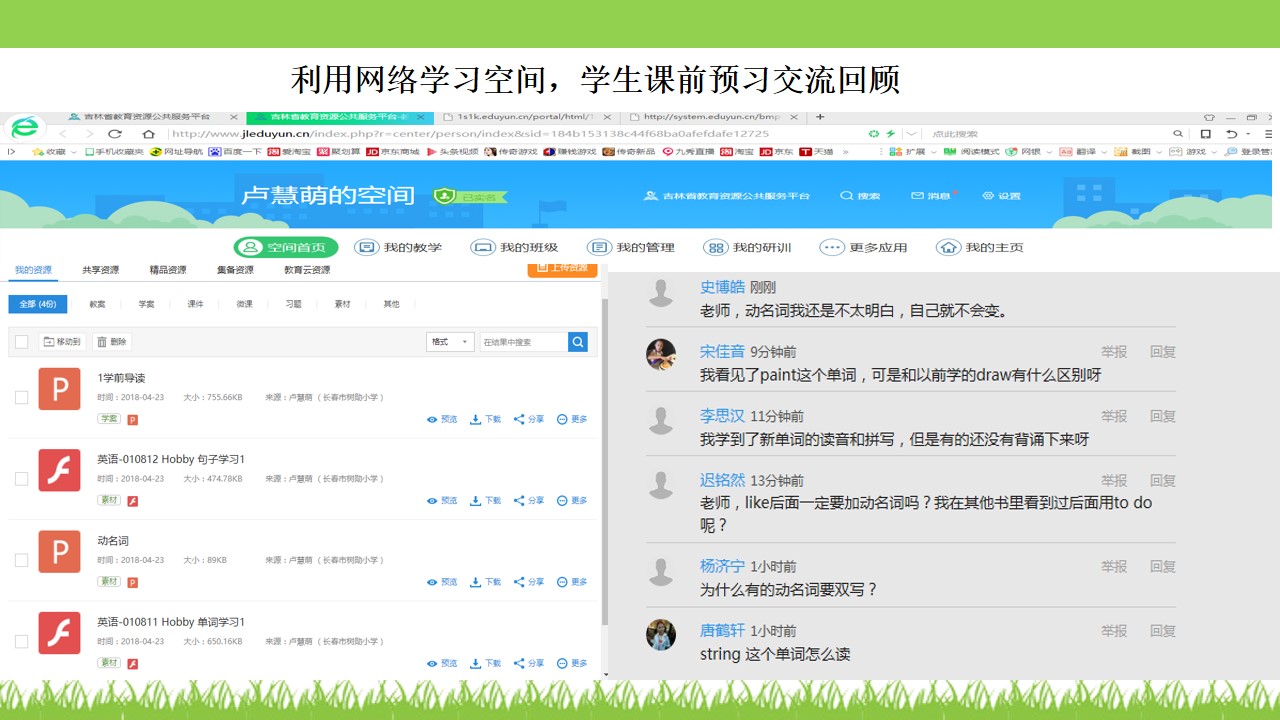Tick the checkbox next to 1学前导读
1280x720 pixels.
21,397
